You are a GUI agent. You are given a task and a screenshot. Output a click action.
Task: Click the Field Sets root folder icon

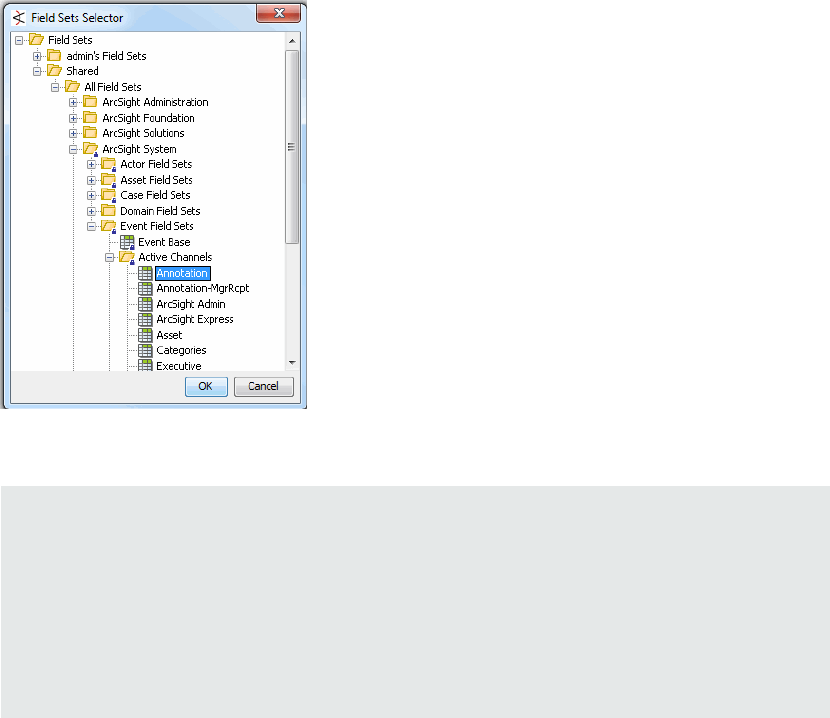coord(36,40)
